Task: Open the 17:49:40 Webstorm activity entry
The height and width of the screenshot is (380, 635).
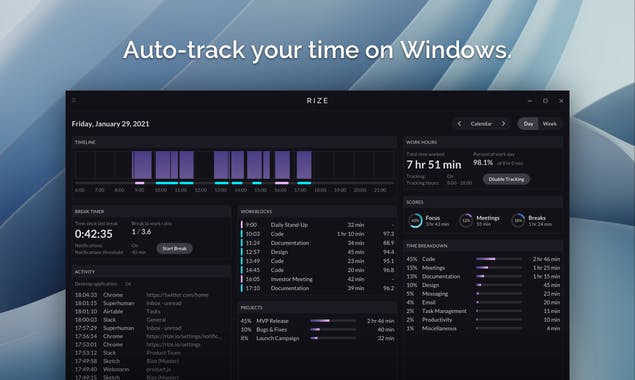Action: [x=150, y=369]
